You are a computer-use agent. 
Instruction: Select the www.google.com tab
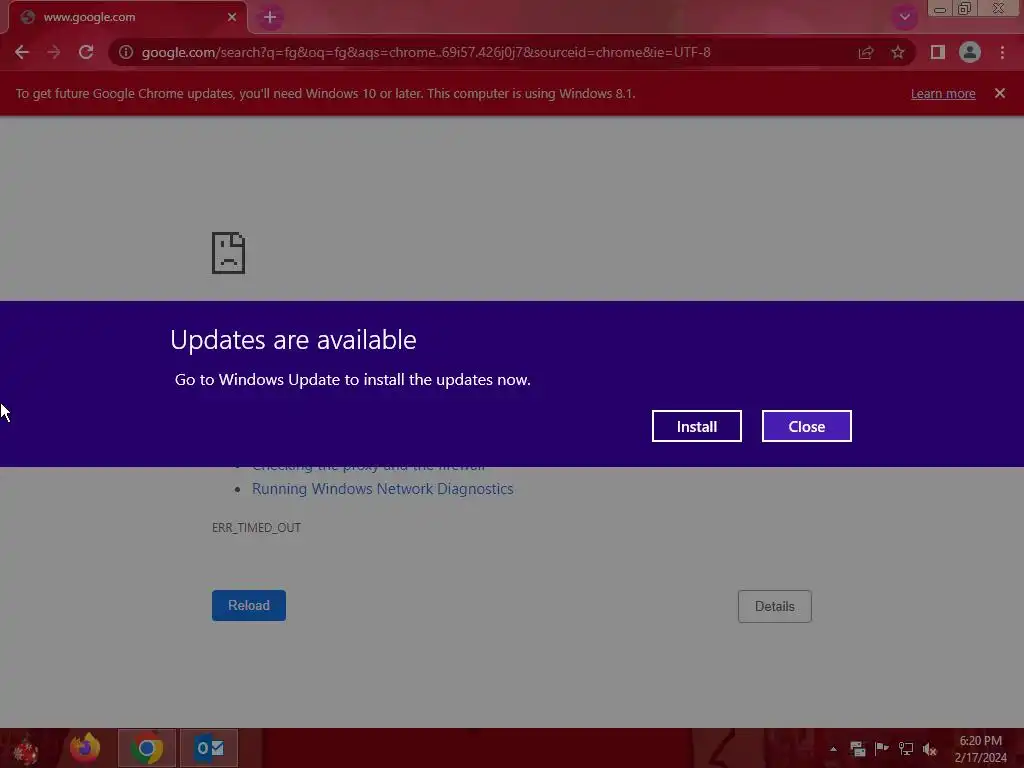(127, 17)
